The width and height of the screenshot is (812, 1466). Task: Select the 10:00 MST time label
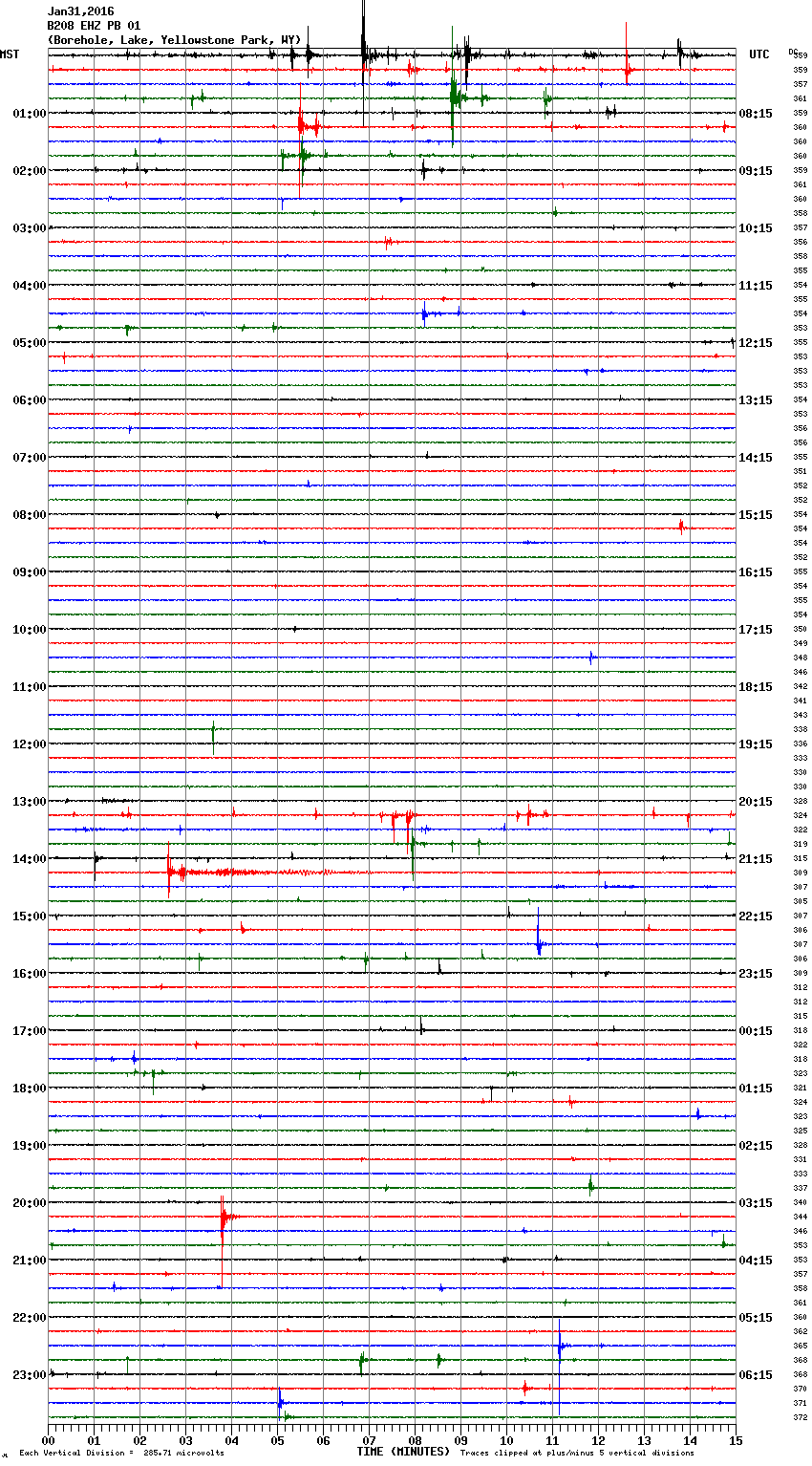(x=30, y=630)
